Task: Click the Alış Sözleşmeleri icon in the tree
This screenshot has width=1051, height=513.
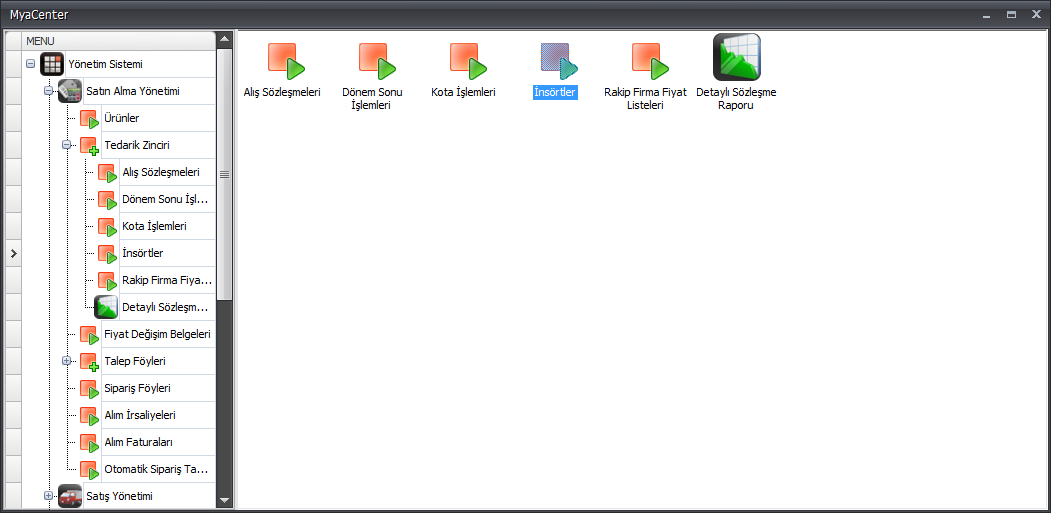Action: pos(107,172)
